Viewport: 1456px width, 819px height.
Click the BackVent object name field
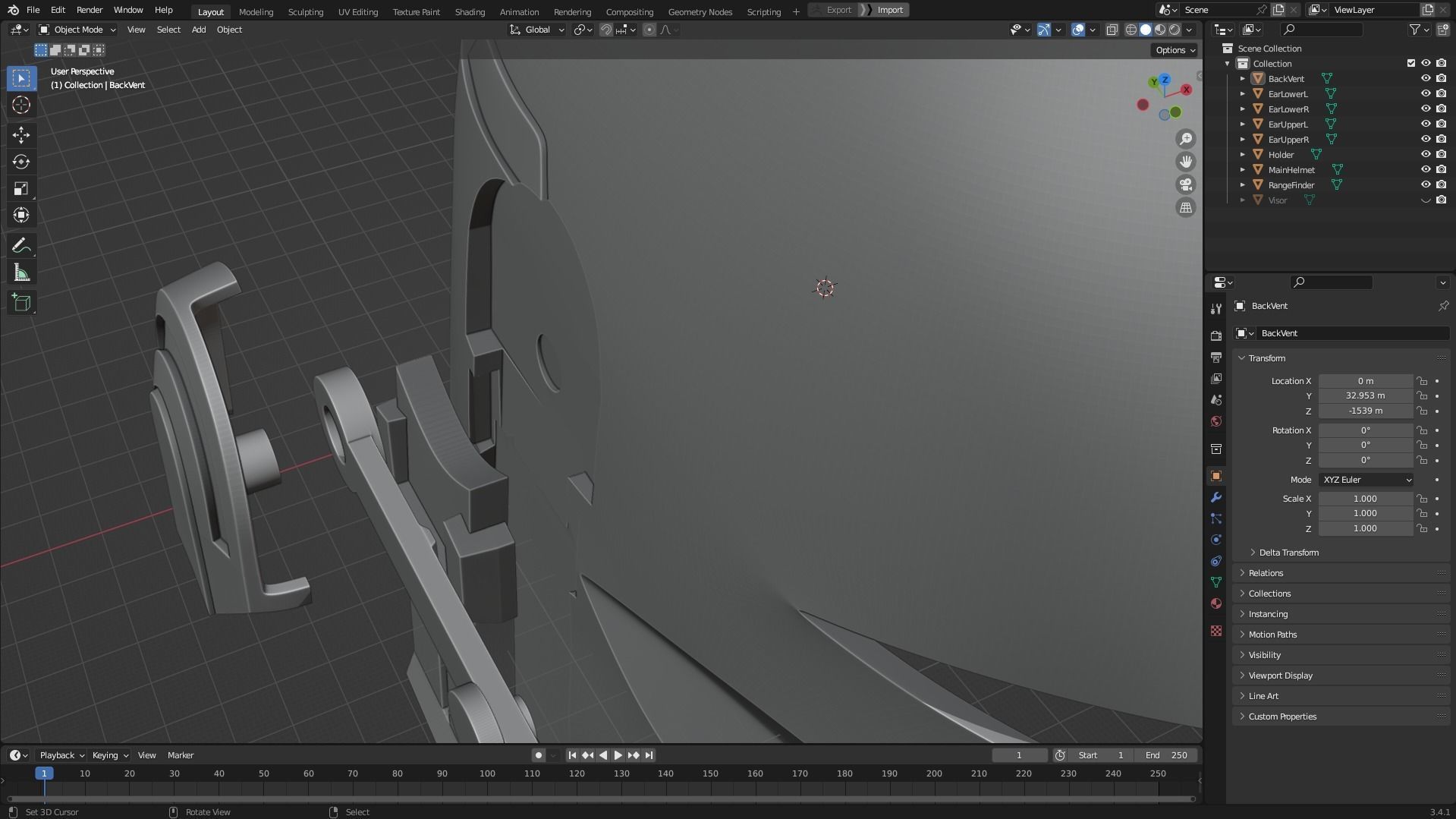click(1351, 333)
